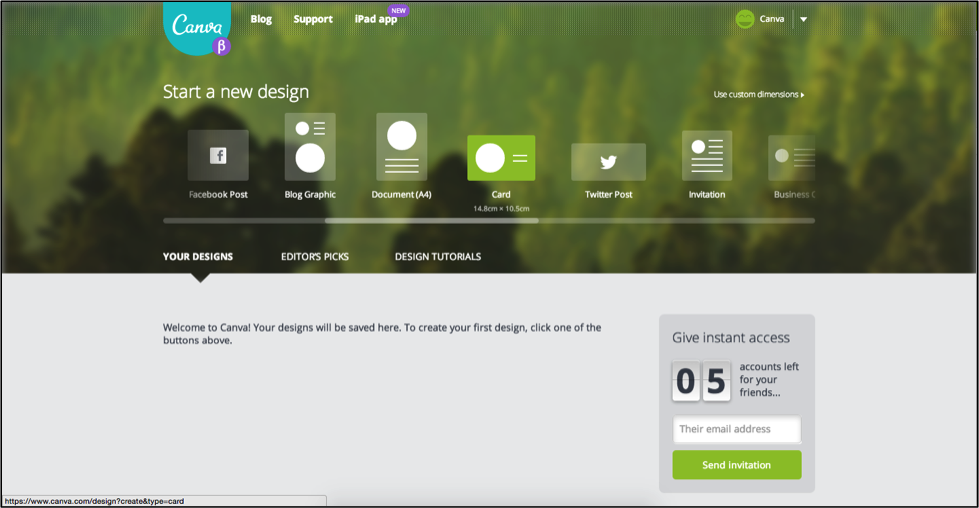Open the iPad app page

(375, 19)
